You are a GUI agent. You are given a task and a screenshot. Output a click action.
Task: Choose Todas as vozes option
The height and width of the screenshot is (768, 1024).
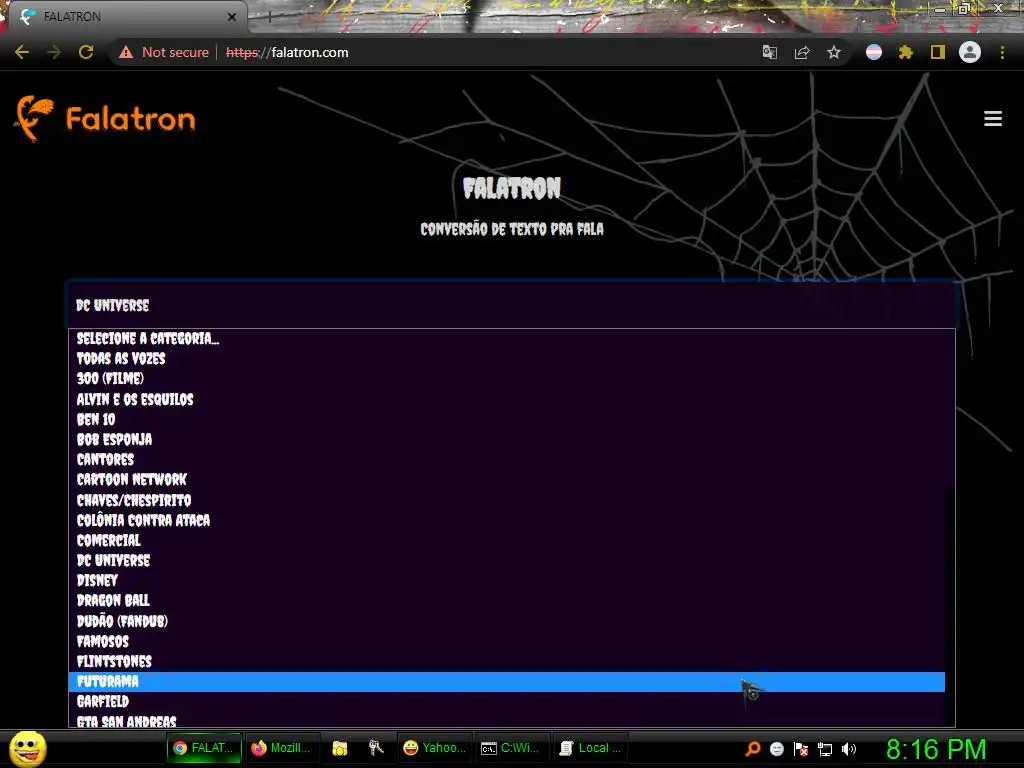(x=507, y=359)
